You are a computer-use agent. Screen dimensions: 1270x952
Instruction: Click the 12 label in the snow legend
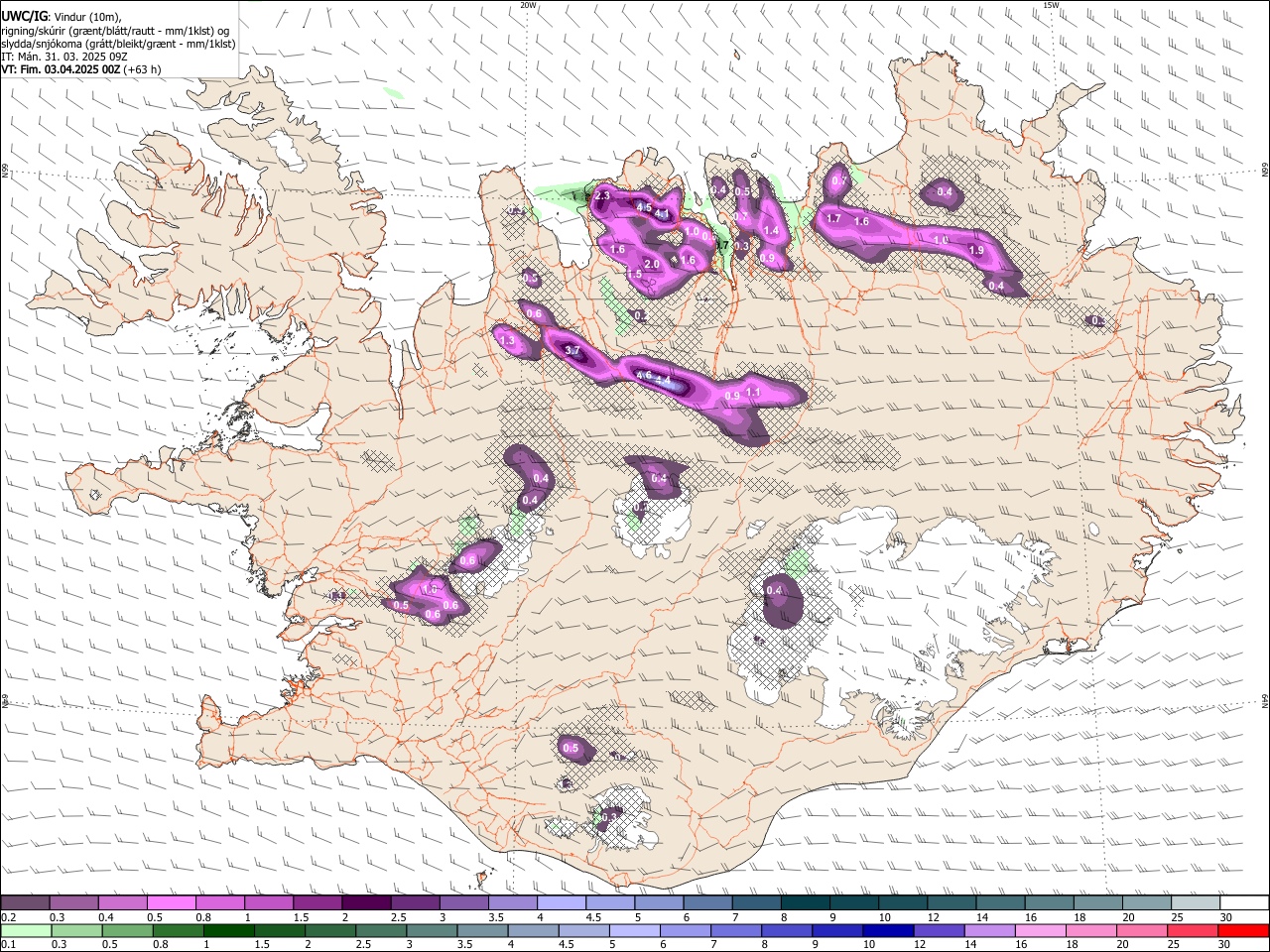934,917
